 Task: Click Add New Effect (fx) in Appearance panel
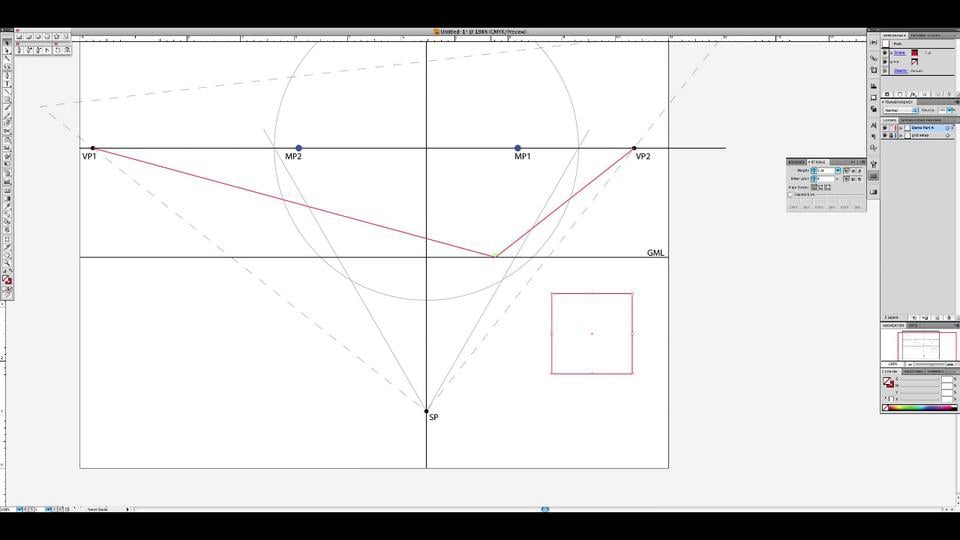click(913, 94)
